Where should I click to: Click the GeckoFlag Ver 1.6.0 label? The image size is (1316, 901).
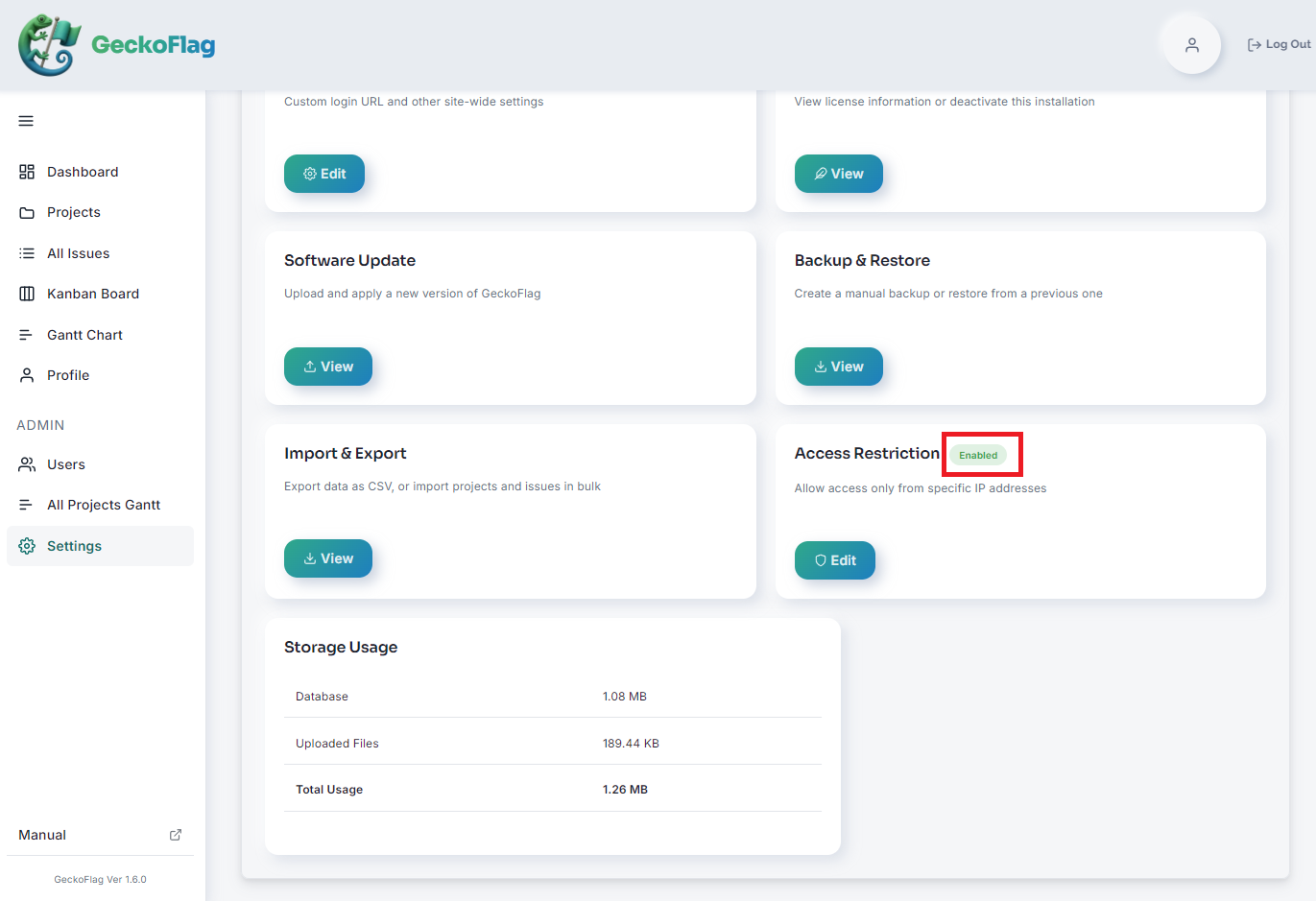coord(100,879)
